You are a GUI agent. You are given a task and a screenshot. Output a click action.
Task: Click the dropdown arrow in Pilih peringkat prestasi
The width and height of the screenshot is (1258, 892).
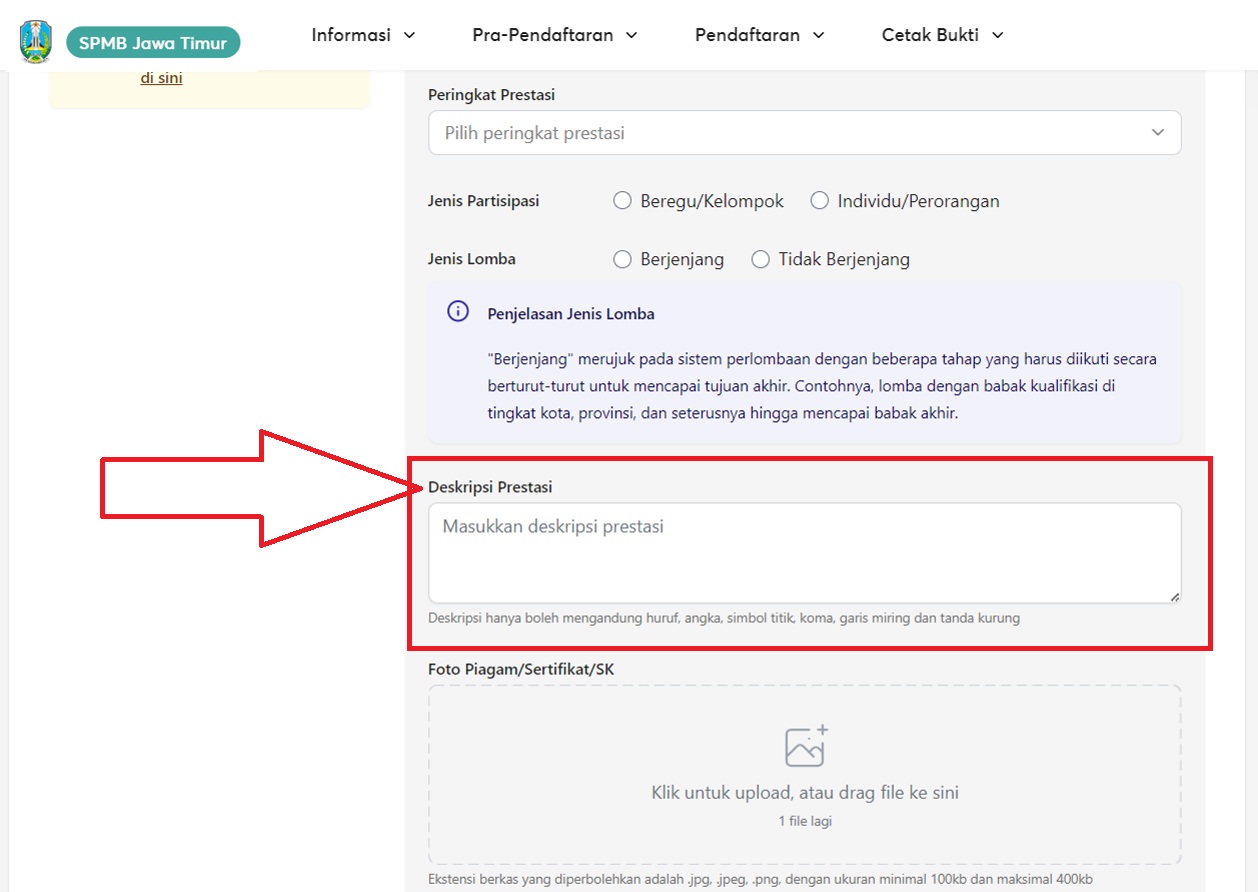tap(1158, 133)
